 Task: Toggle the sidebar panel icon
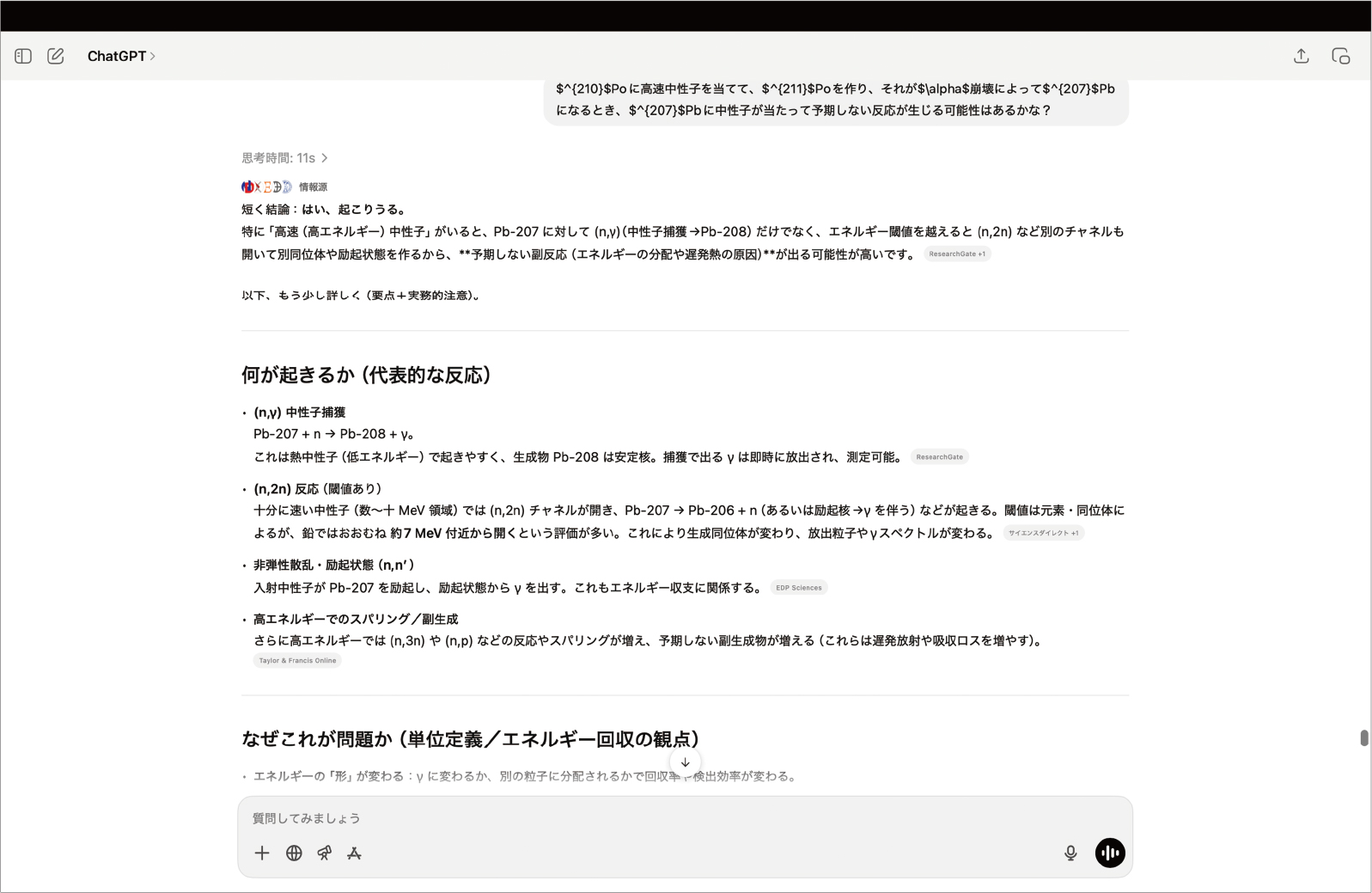[x=23, y=56]
